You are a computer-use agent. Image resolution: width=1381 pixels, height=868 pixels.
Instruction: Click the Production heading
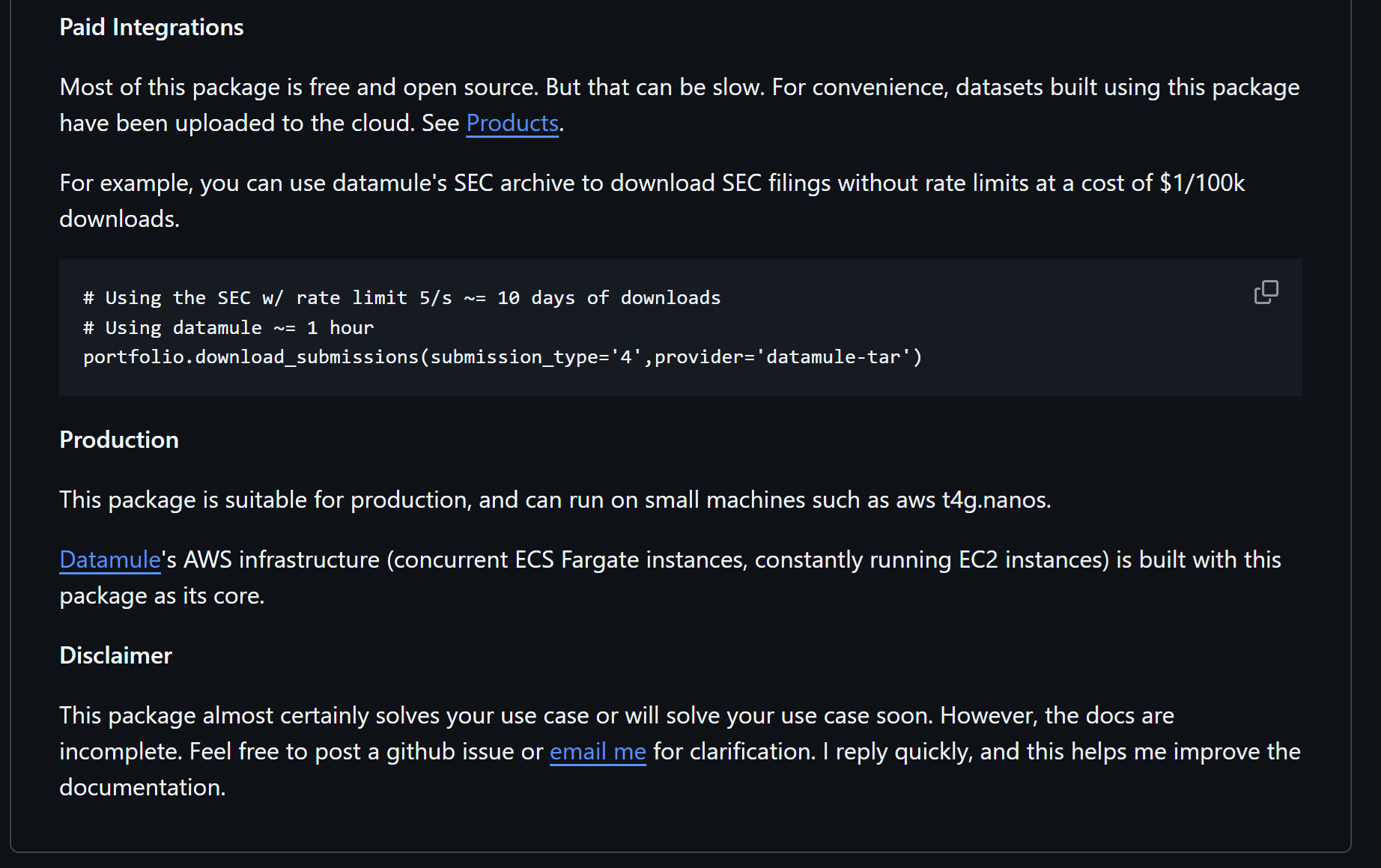(x=118, y=440)
